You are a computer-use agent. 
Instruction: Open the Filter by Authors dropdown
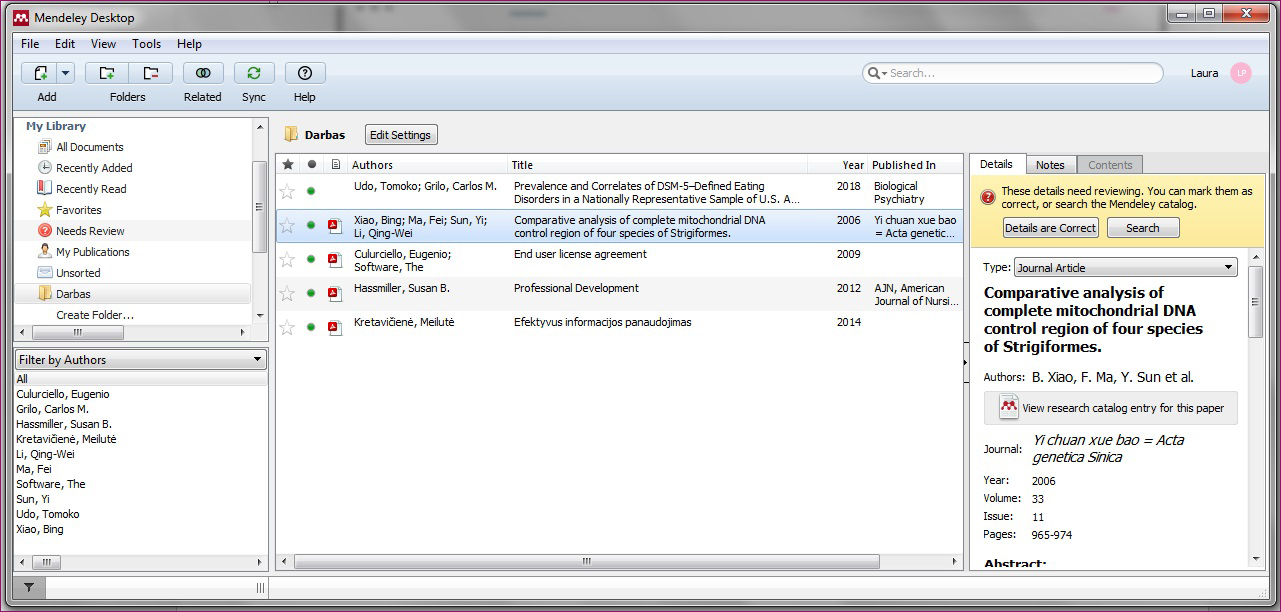[x=141, y=360]
